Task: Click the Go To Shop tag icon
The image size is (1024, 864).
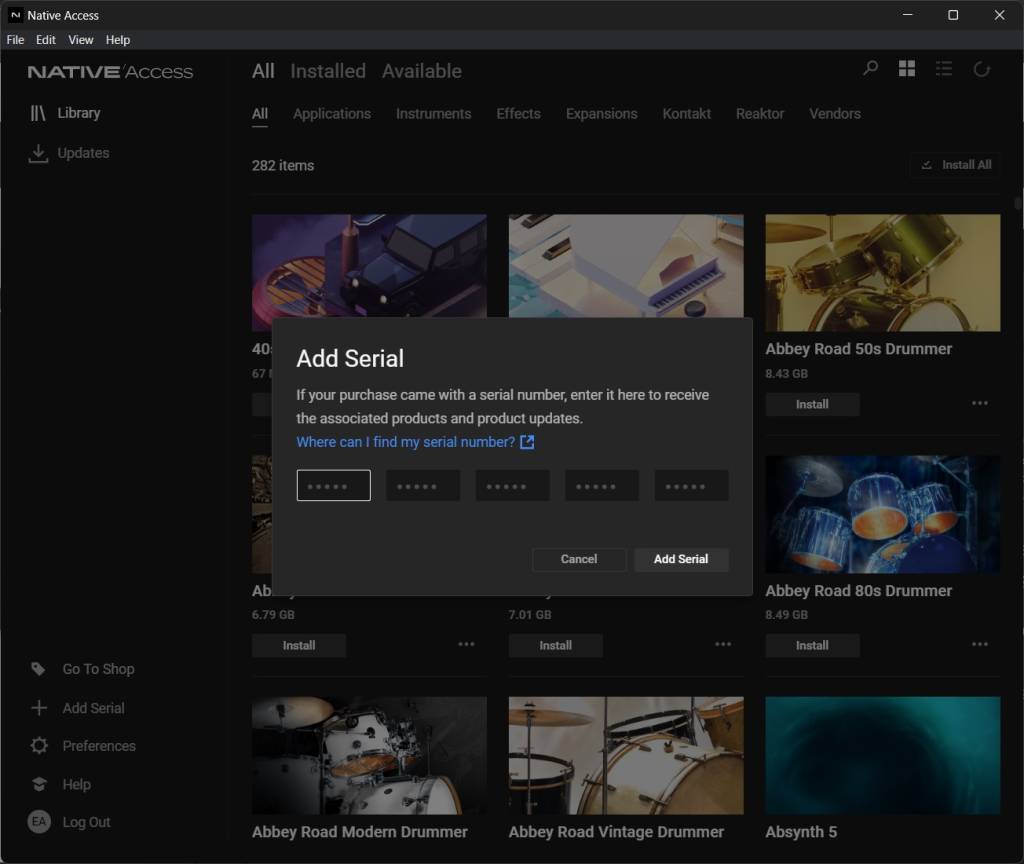Action: pos(39,669)
